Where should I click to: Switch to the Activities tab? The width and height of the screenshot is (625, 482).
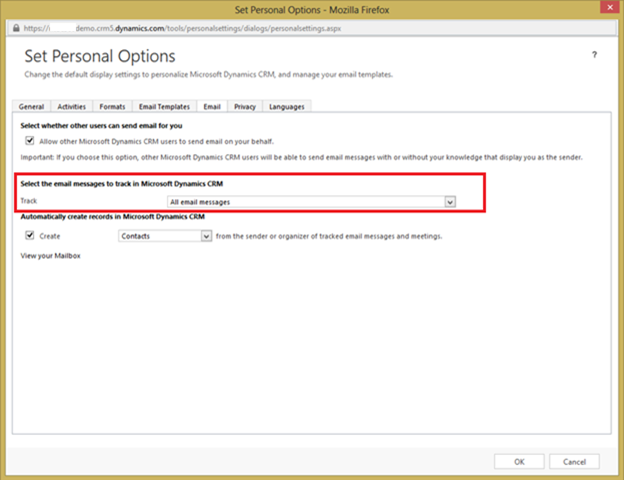click(71, 106)
